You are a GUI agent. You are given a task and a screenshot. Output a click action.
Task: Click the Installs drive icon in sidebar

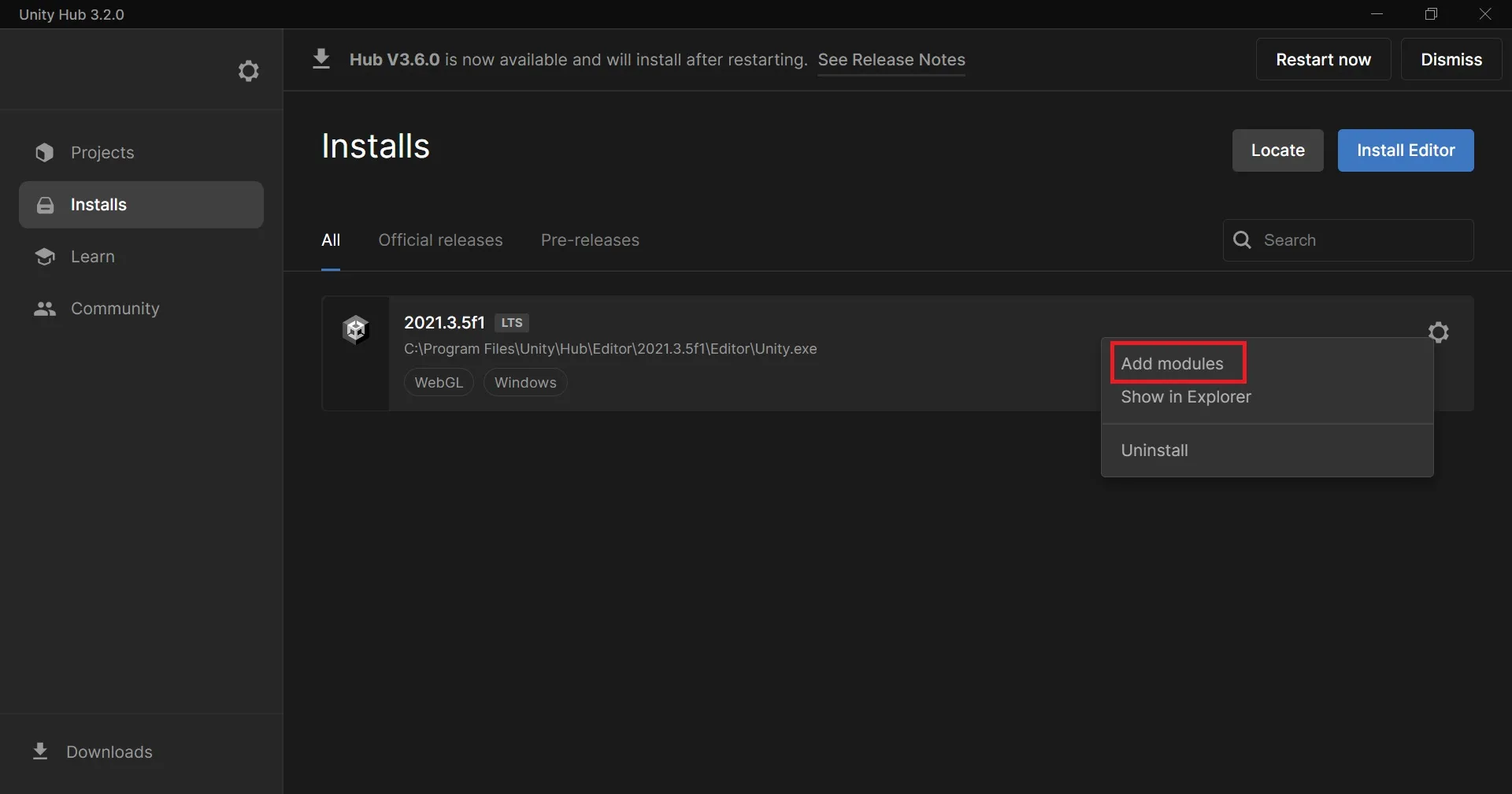click(x=46, y=205)
